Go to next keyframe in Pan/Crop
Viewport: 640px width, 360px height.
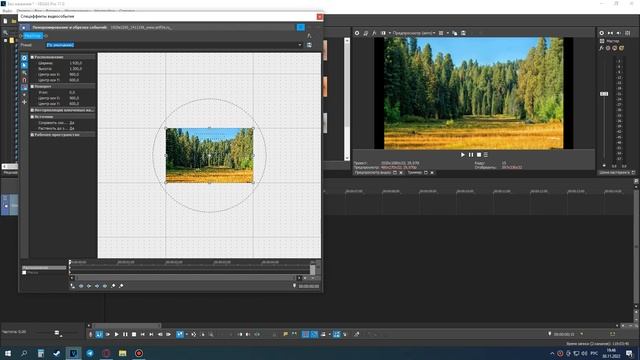coord(97,286)
